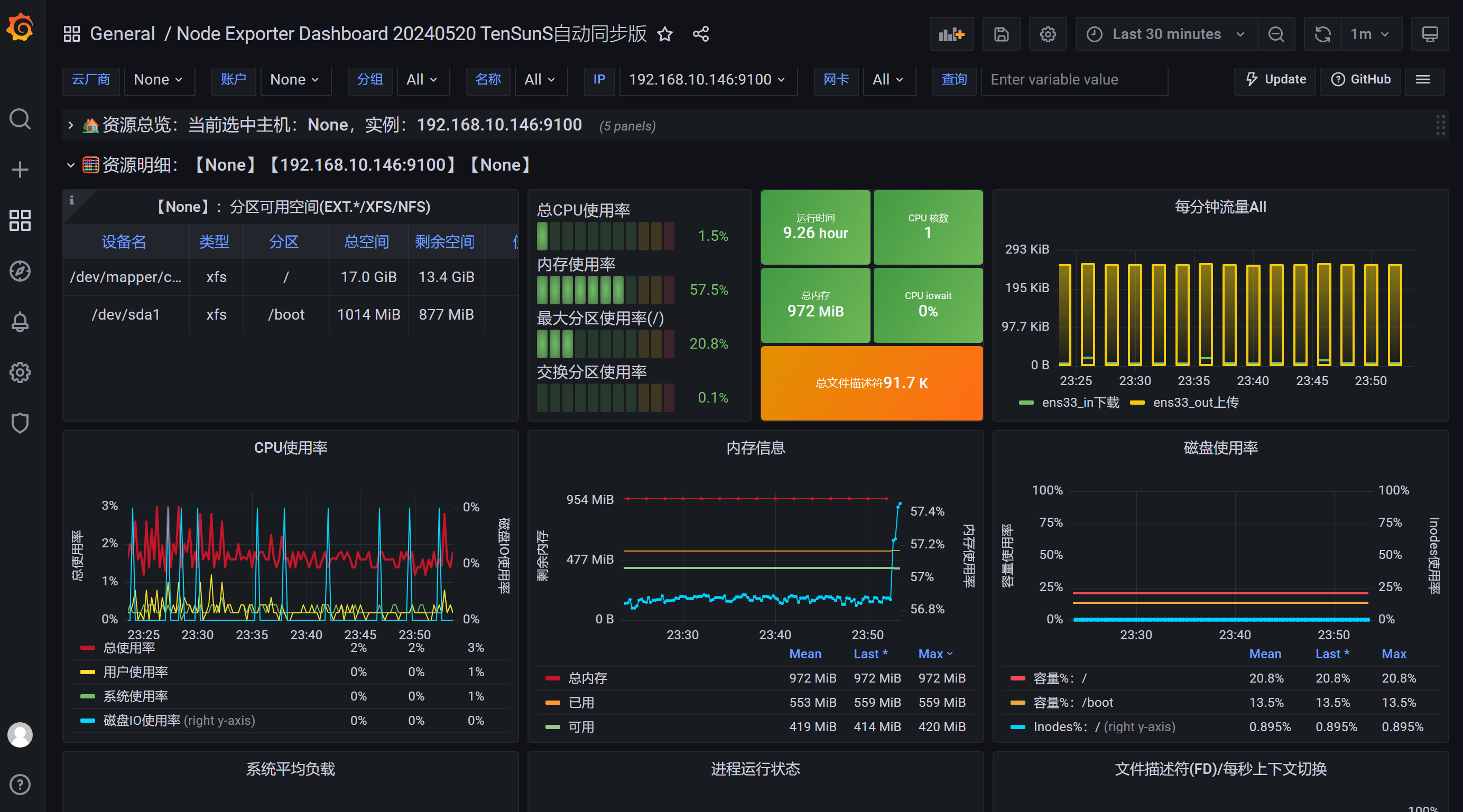Zoom out the time range
The height and width of the screenshot is (812, 1463).
(x=1276, y=34)
